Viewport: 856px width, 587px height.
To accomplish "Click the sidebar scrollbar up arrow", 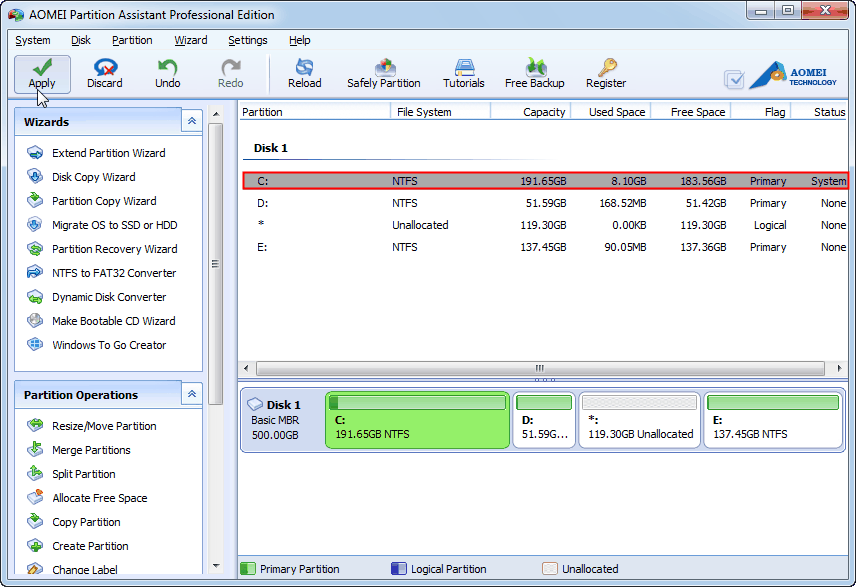I will [216, 114].
